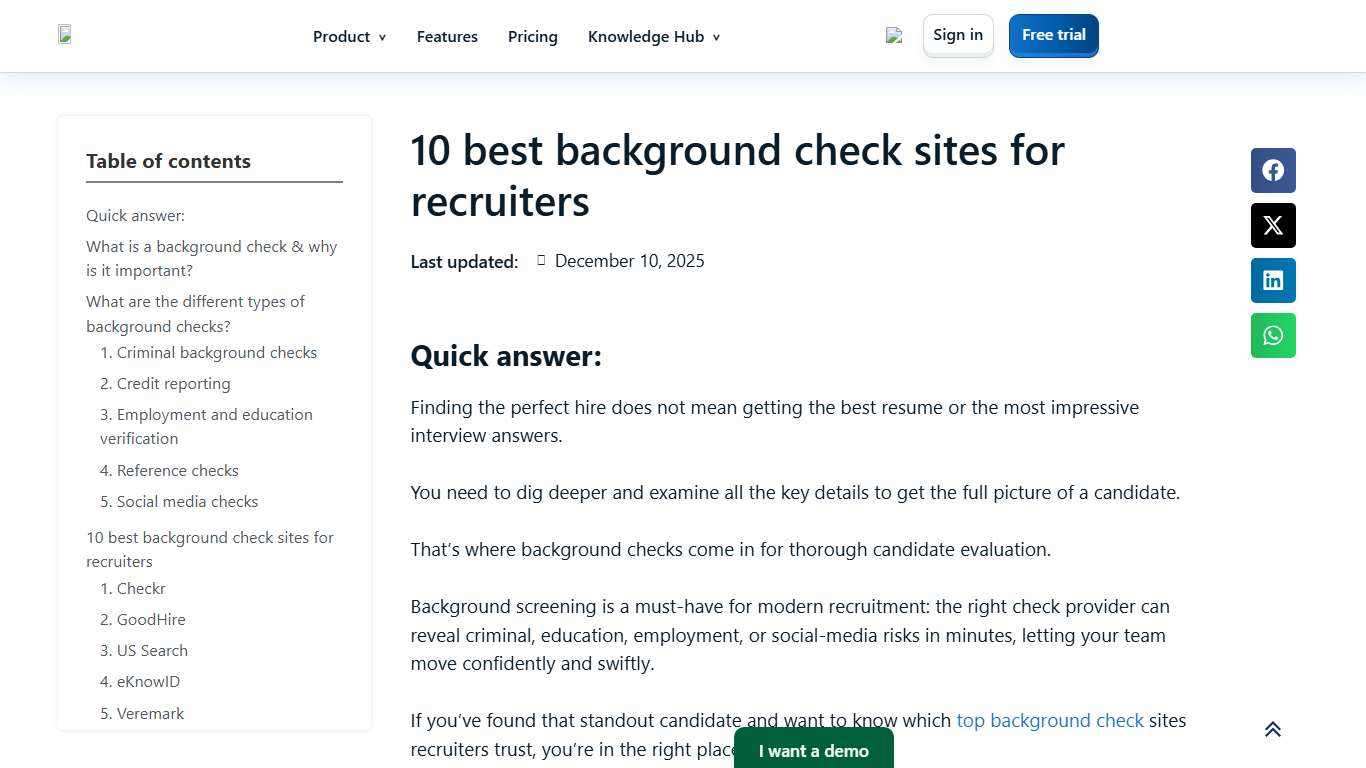Screen dimensions: 1366x768
Task: Click the calendar icon beside the date
Action: (x=541, y=260)
